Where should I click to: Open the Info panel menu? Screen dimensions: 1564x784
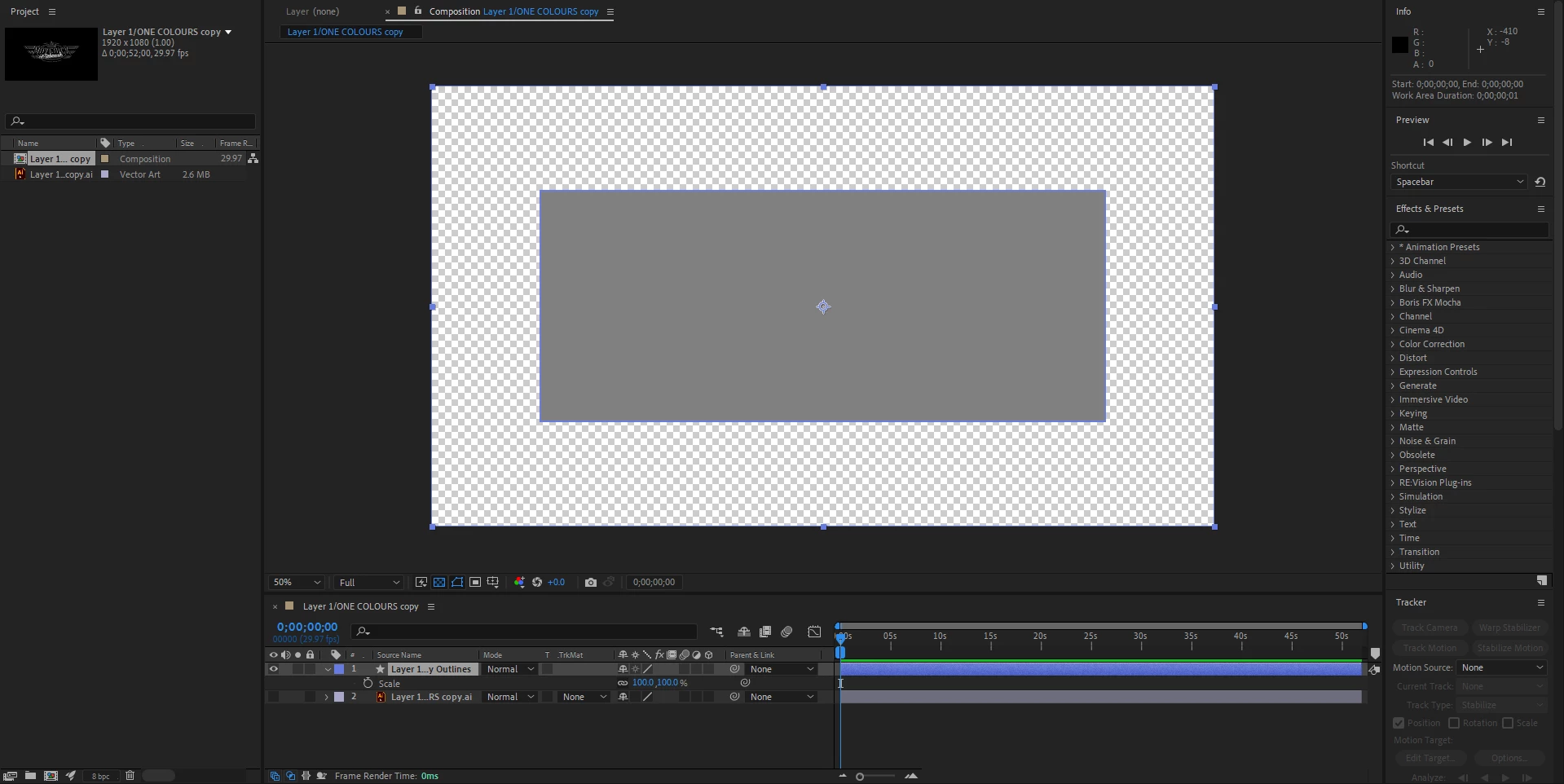[1541, 11]
